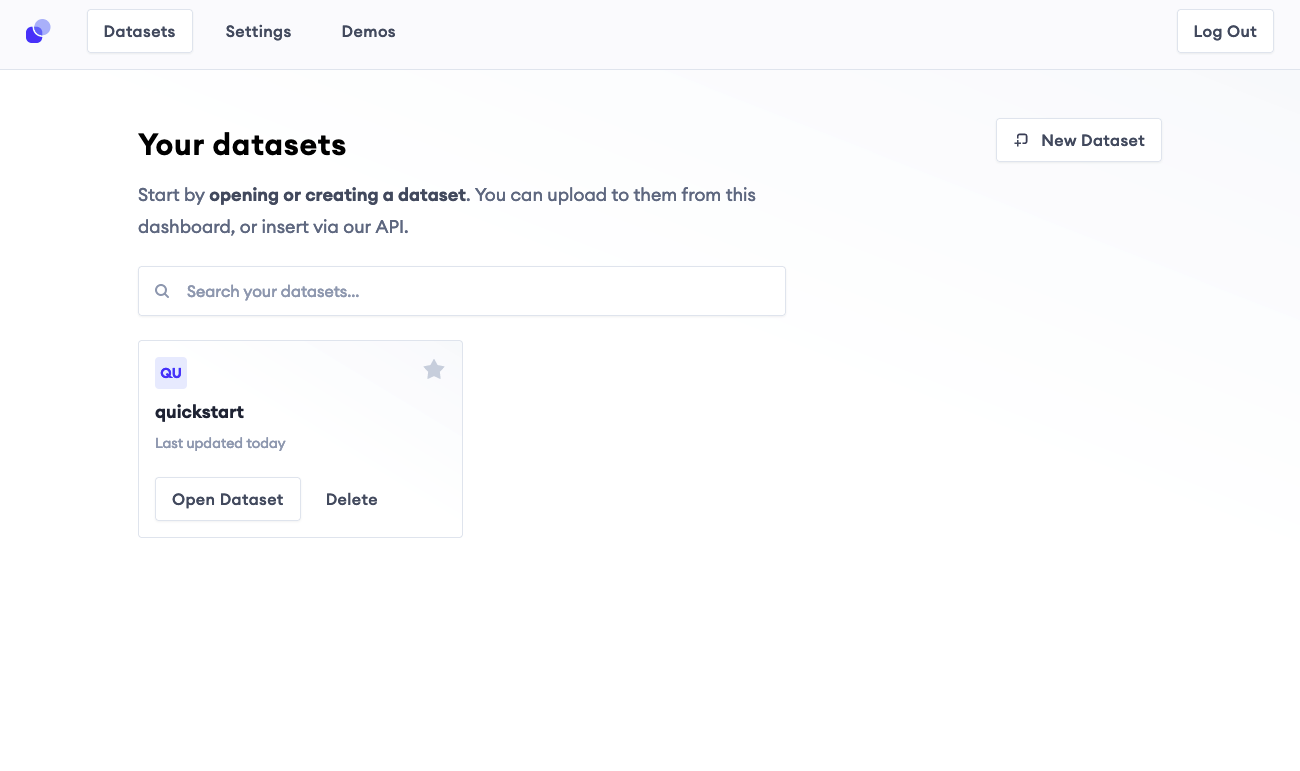
Task: Star the quickstart dataset as favorite
Action: 434,370
